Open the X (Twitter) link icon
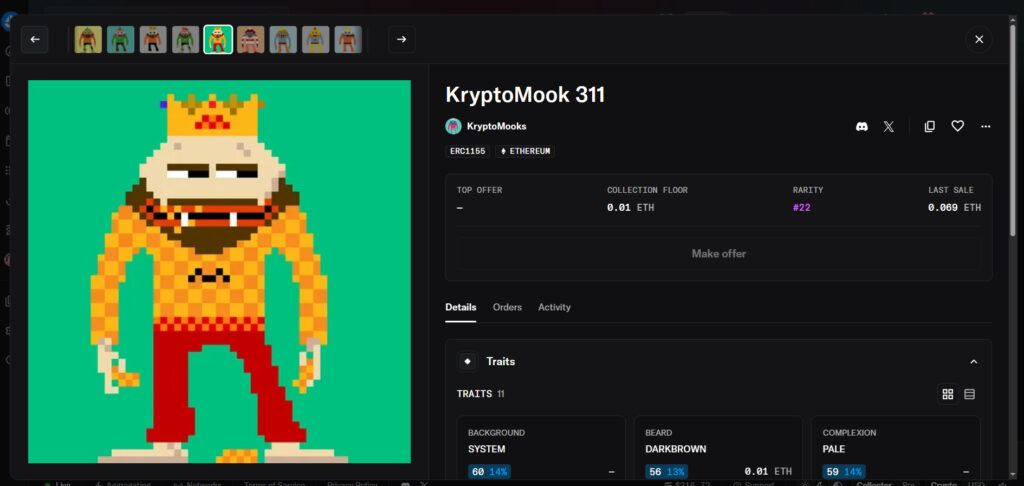 (889, 126)
